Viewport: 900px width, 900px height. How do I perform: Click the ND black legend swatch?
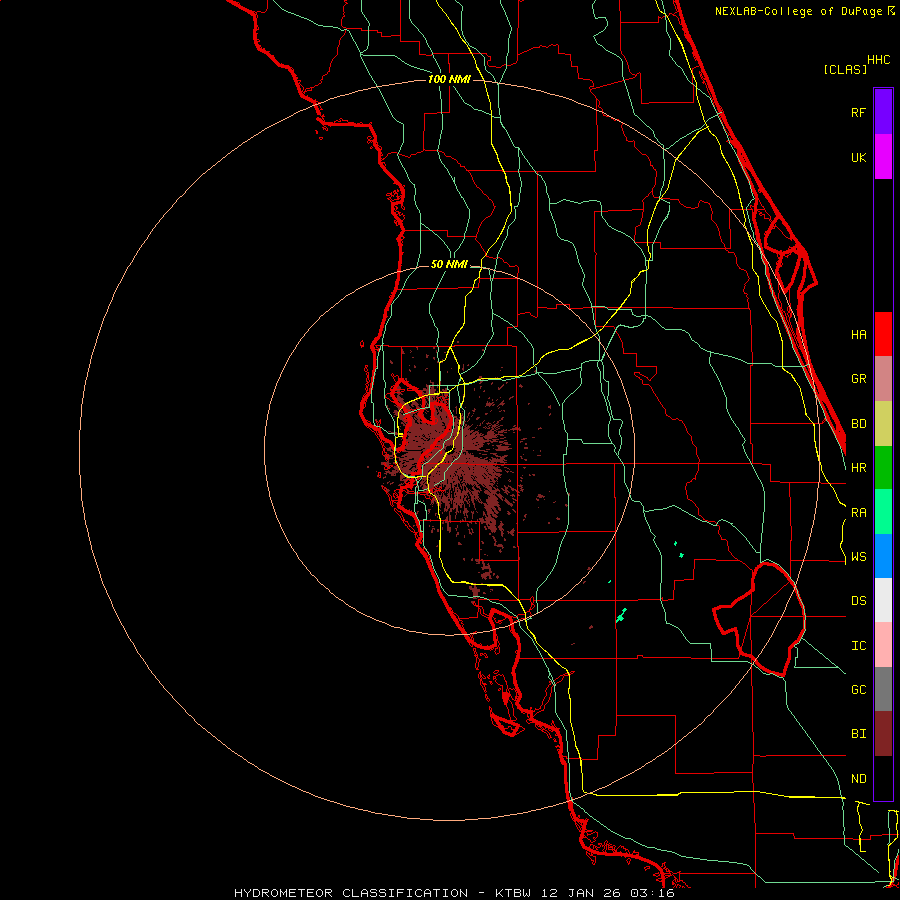(883, 778)
